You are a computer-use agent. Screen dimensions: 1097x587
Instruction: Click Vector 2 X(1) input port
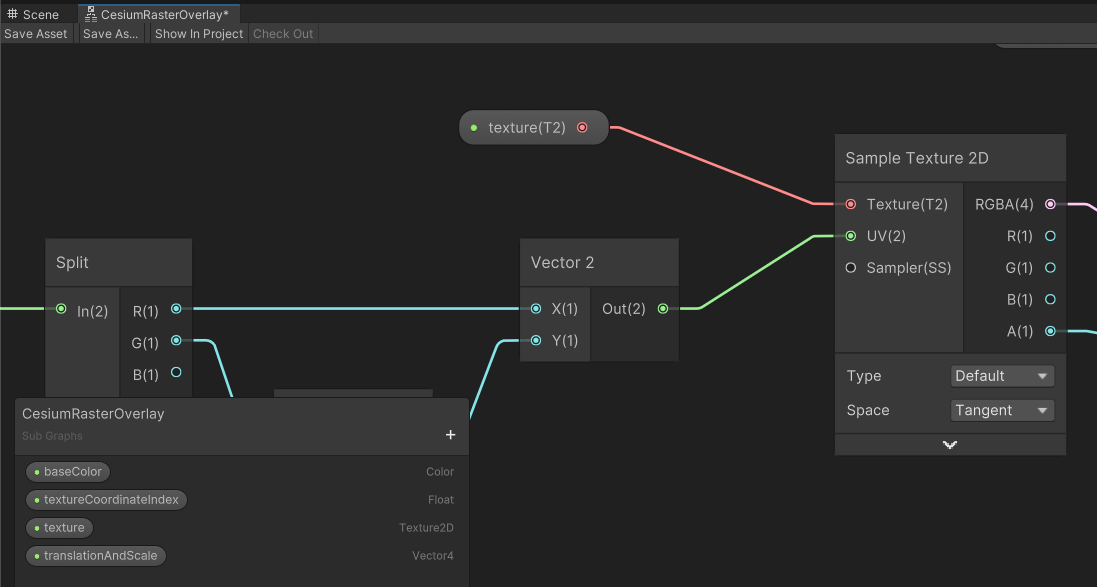click(536, 309)
